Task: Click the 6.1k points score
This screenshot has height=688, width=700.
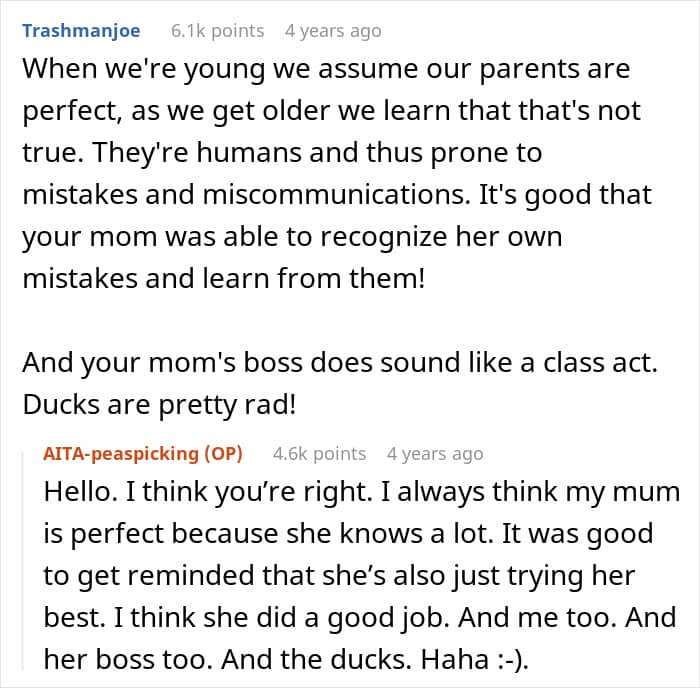Action: 217,31
